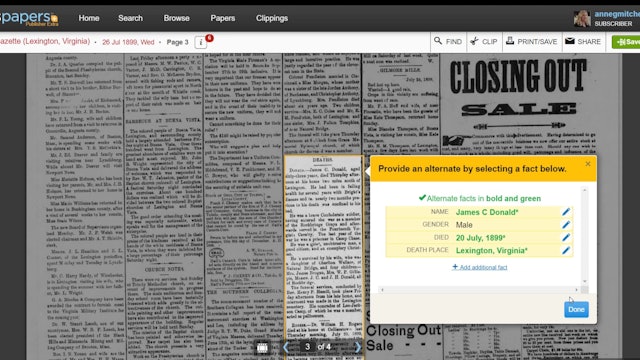
Task: Open the Browse menu
Action: [176, 18]
